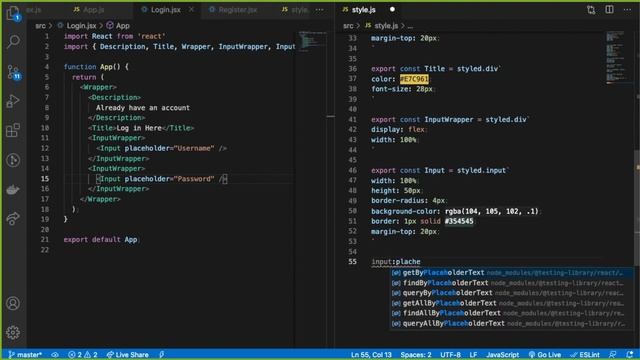Screen dimensions: 640x360
Task: Click the left editor minimap
Action: [x=312, y=41]
